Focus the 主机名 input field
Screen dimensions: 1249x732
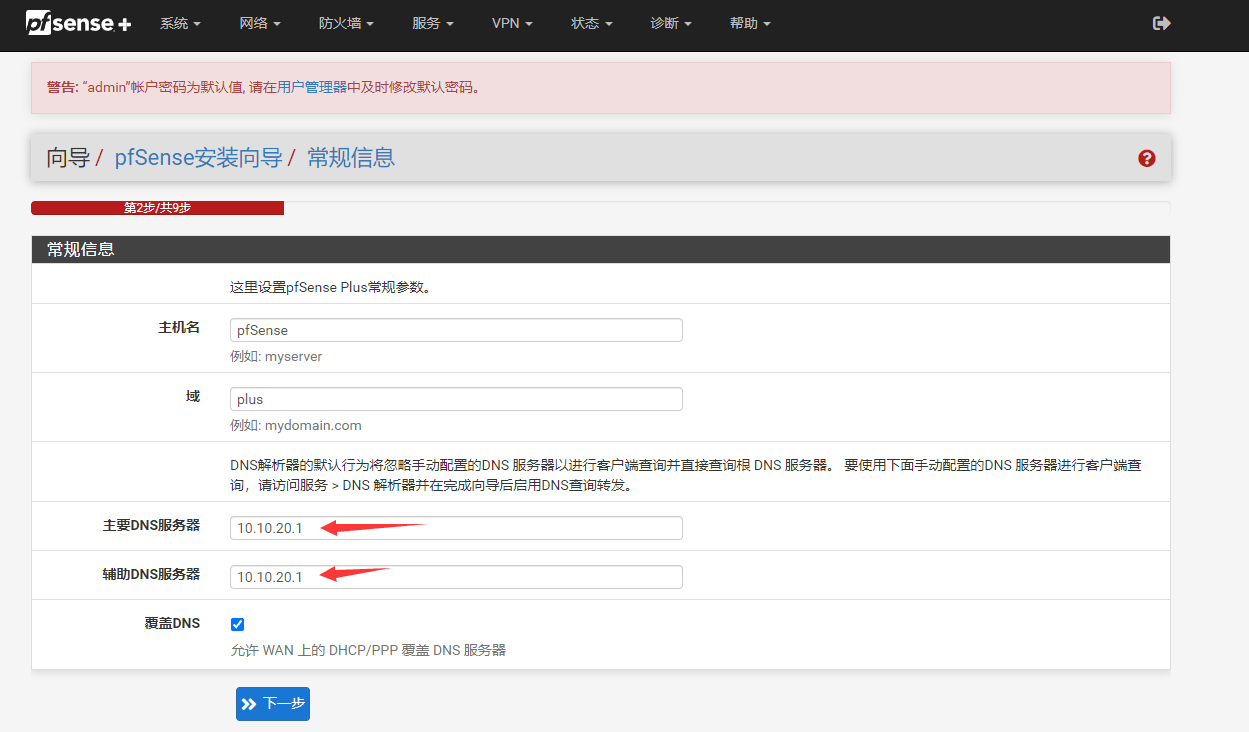click(456, 330)
